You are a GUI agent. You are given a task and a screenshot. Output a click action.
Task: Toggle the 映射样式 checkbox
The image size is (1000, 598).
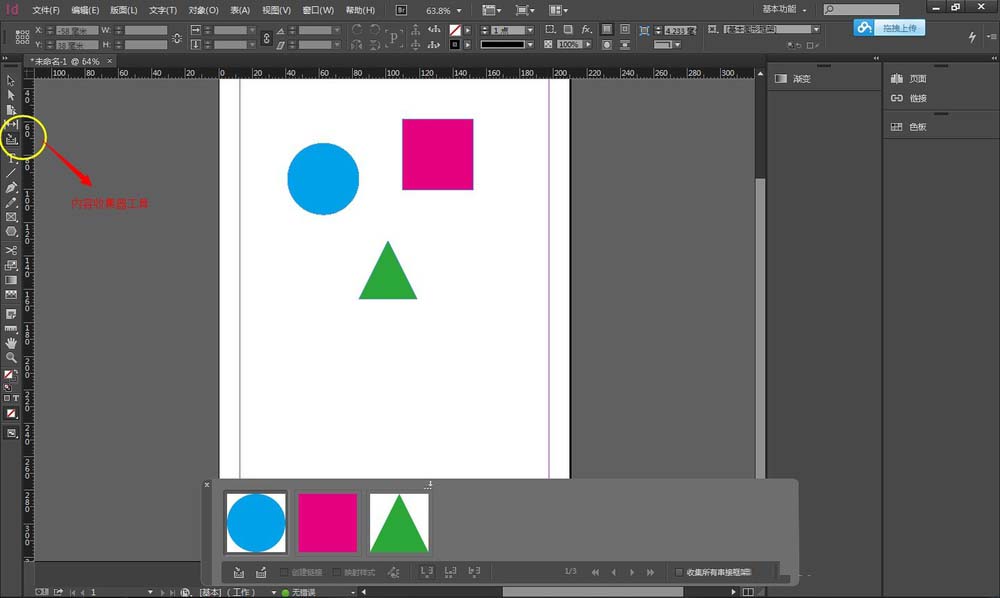pyautogui.click(x=337, y=572)
